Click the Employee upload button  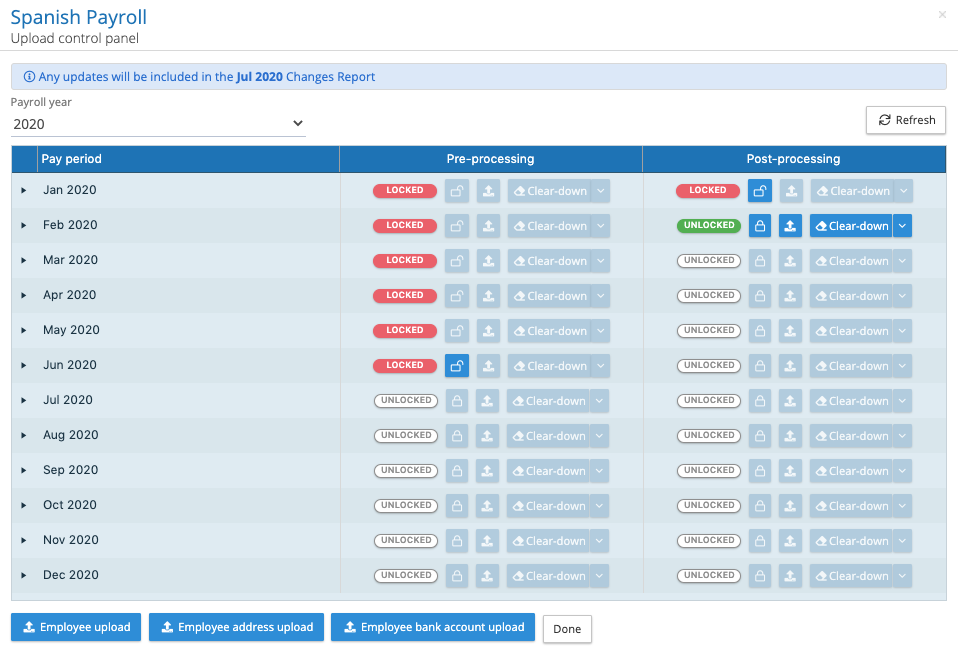click(76, 627)
